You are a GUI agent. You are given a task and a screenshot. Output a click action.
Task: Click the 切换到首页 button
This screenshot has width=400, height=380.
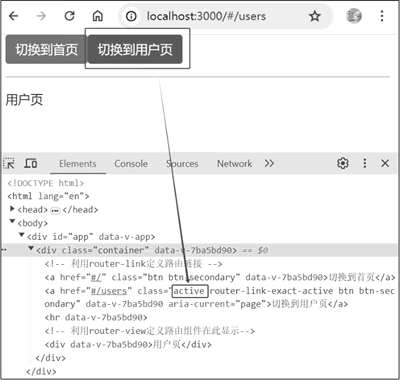click(46, 50)
